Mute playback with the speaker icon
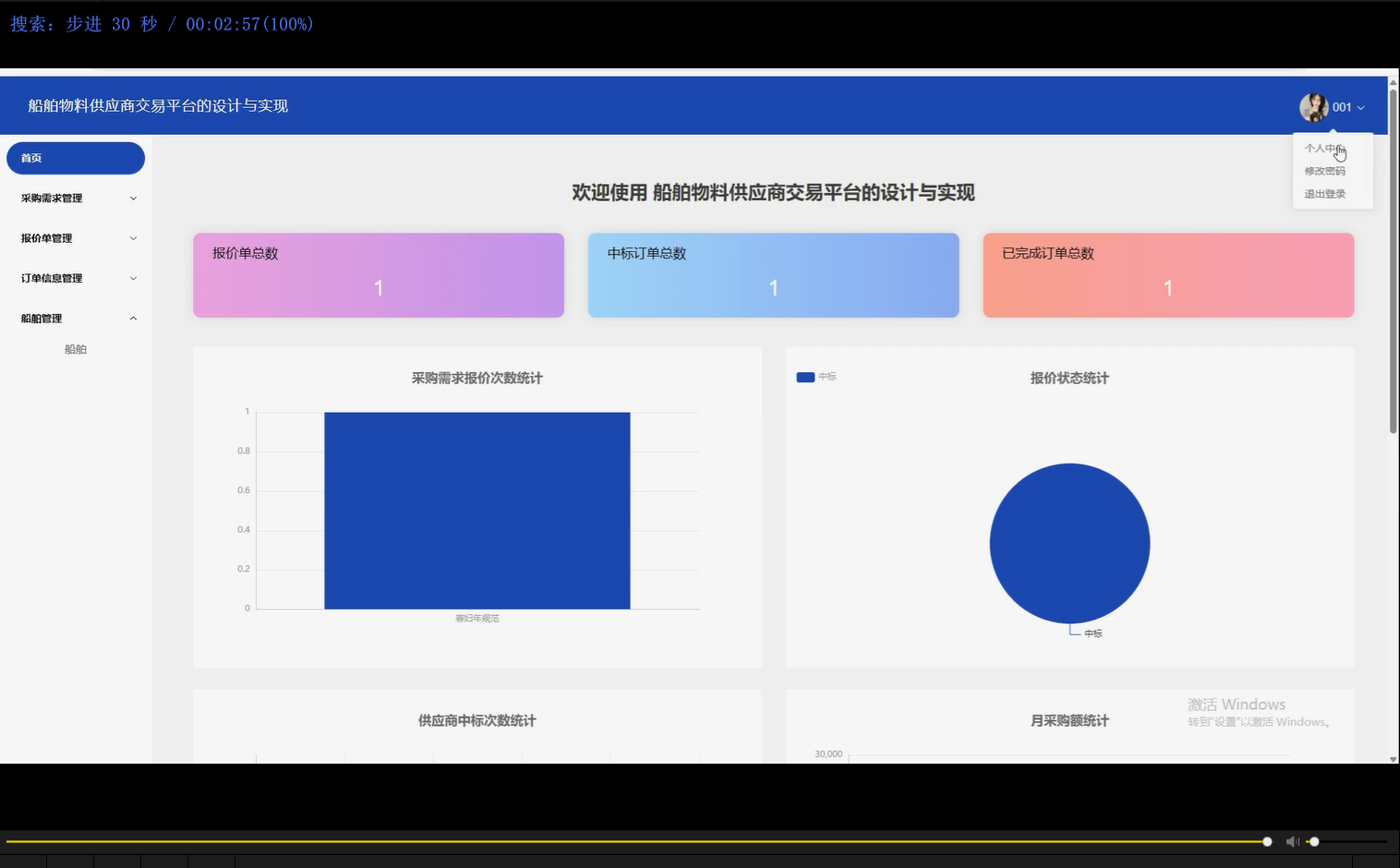 point(1291,841)
